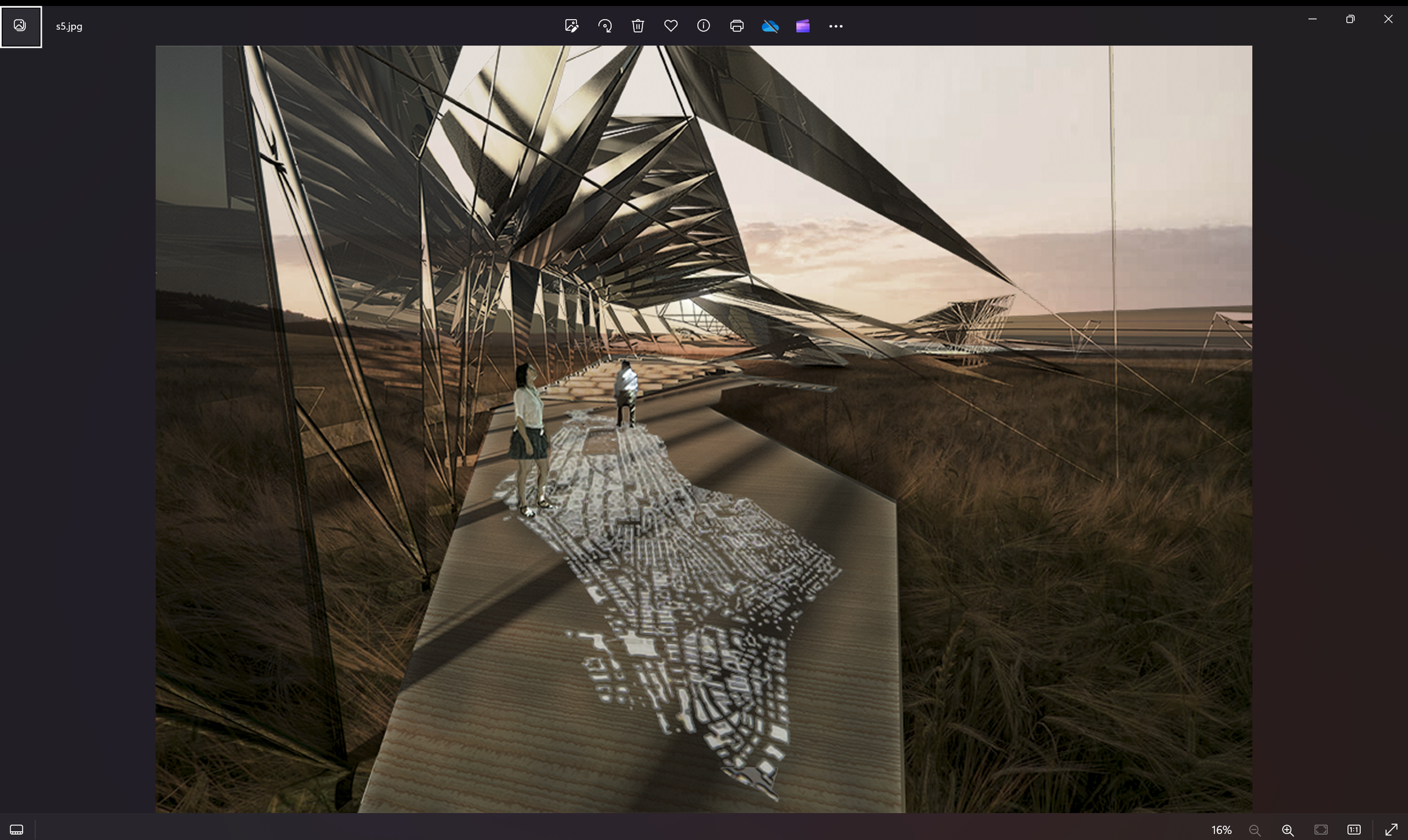Image resolution: width=1408 pixels, height=840 pixels.
Task: Show file info panel
Action: click(x=703, y=26)
